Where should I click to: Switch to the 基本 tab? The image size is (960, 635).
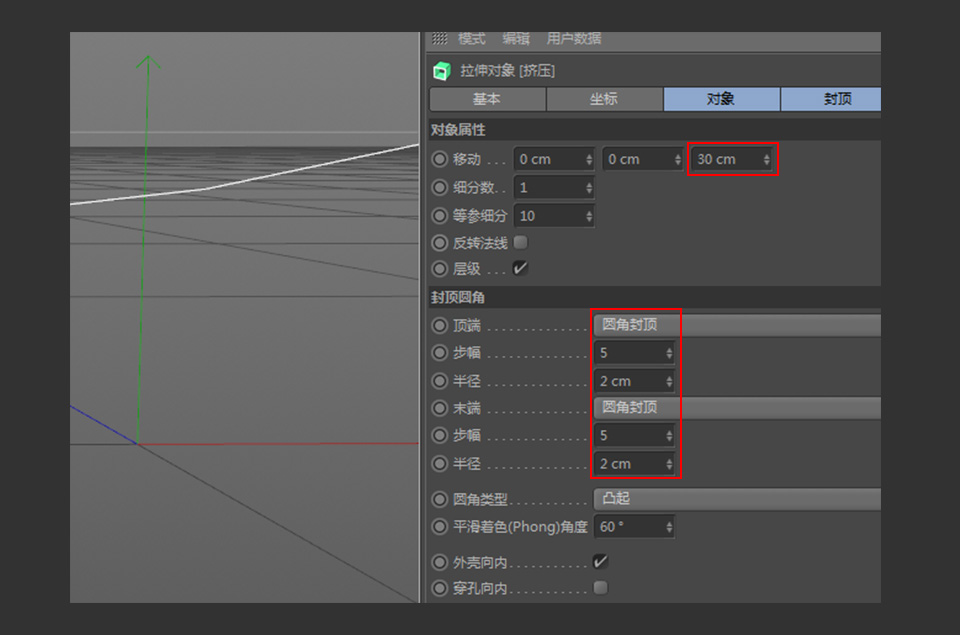[x=487, y=99]
